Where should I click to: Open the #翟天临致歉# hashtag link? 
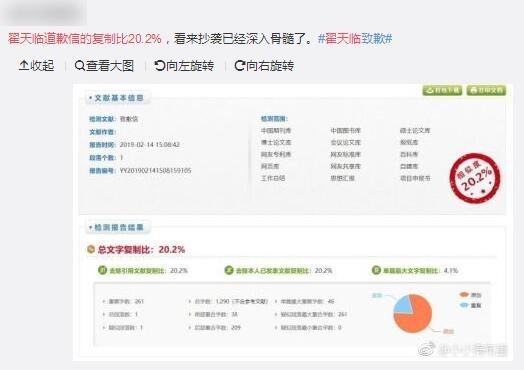(x=355, y=39)
